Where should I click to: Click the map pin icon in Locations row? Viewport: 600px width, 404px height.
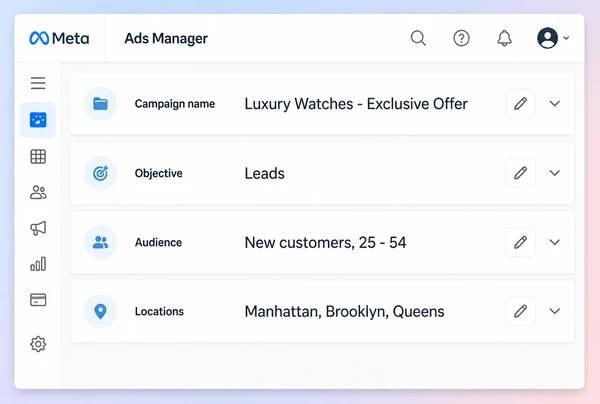pyautogui.click(x=100, y=311)
